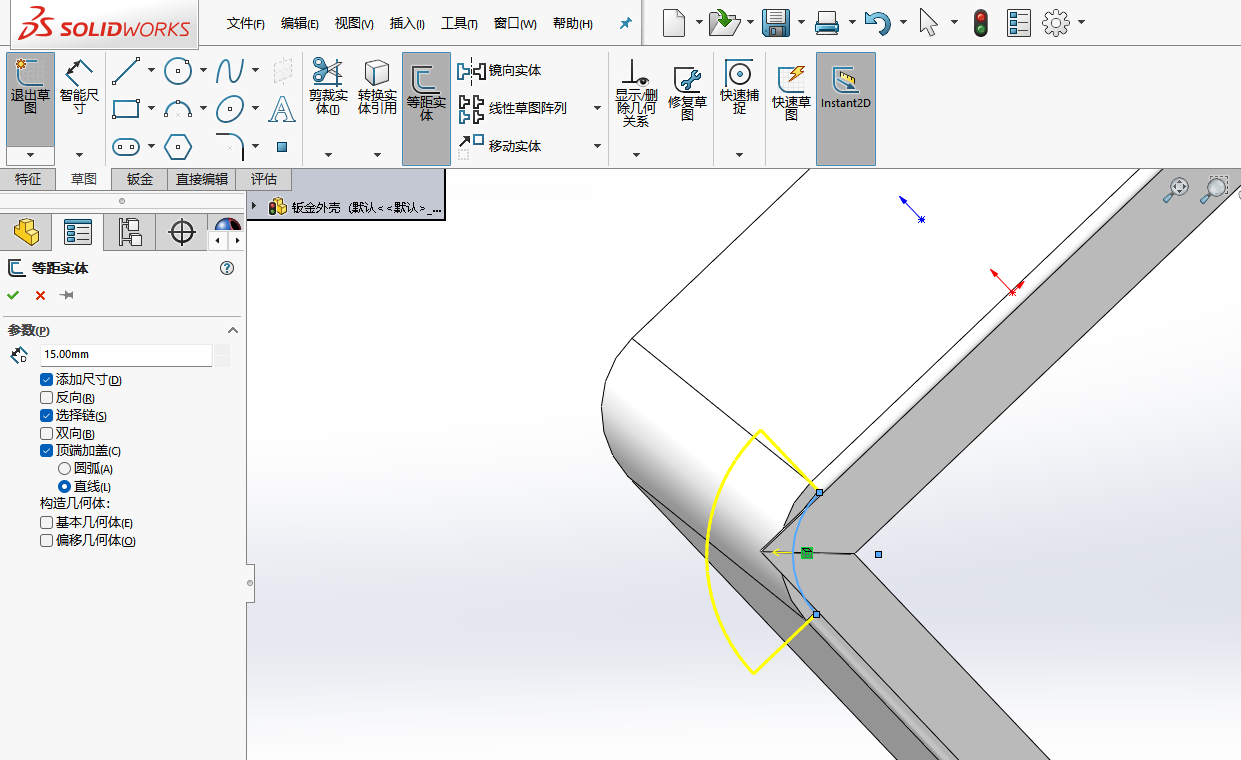The height and width of the screenshot is (760, 1241).
Task: Open the Linear Sketch Pattern (线性草图阵列) dropdown arrow
Action: (x=597, y=108)
